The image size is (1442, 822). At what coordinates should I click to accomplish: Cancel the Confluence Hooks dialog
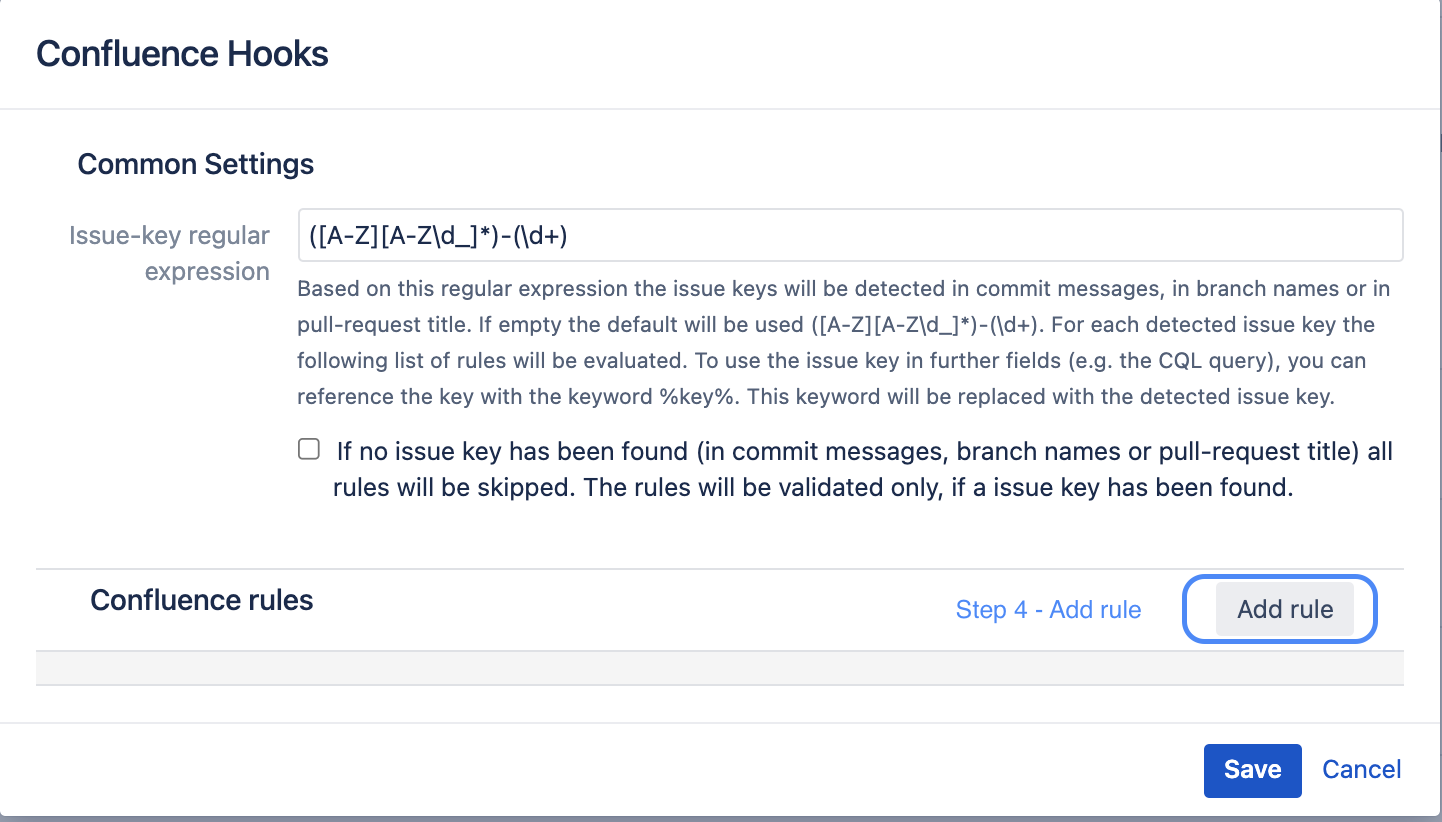(1361, 769)
